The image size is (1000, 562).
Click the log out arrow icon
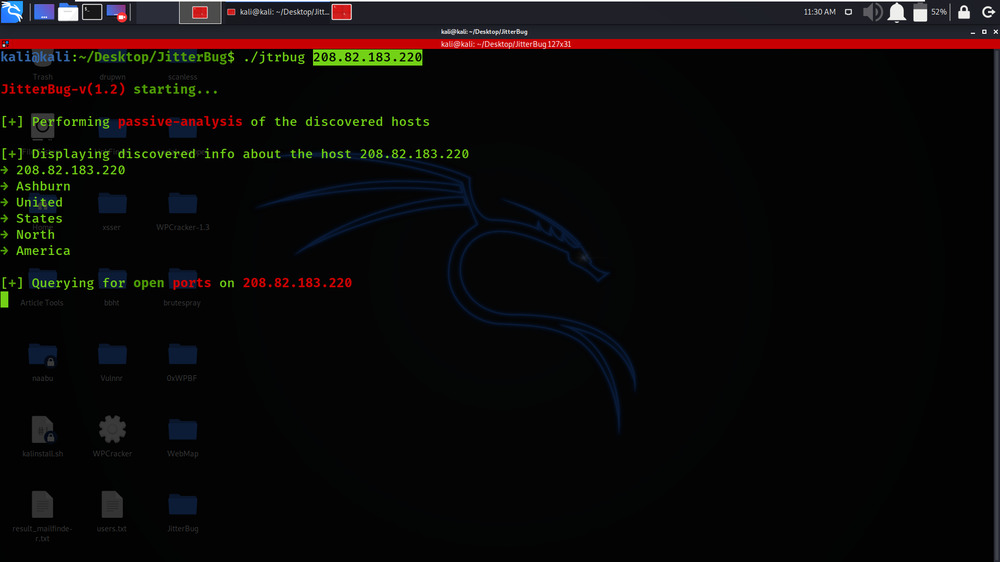(x=989, y=12)
